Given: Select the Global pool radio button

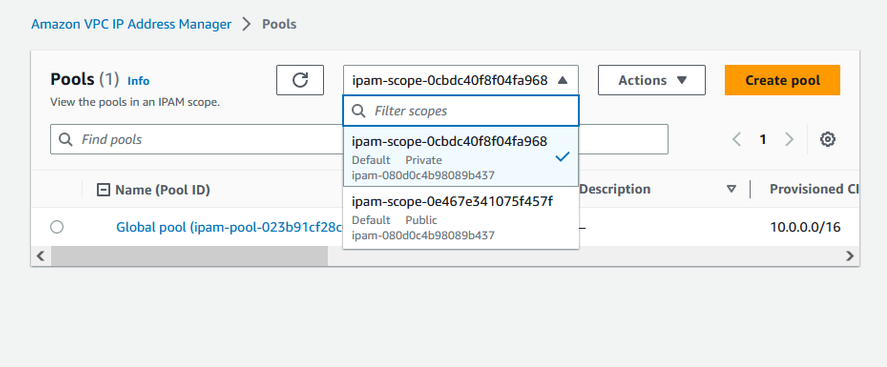Looking at the screenshot, I should (x=57, y=227).
